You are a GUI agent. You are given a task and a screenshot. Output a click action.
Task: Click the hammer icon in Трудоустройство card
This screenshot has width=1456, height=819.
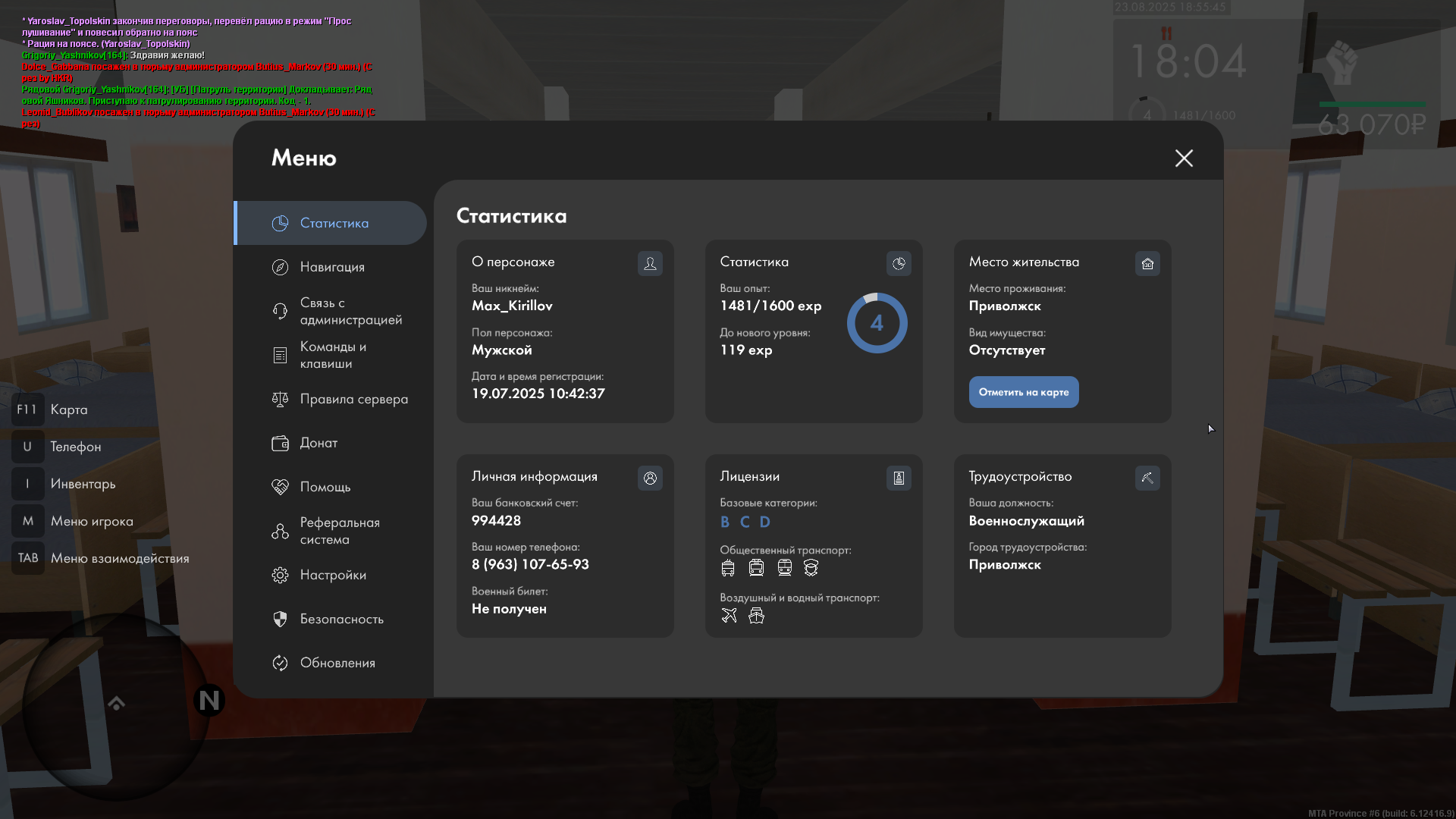1147,478
